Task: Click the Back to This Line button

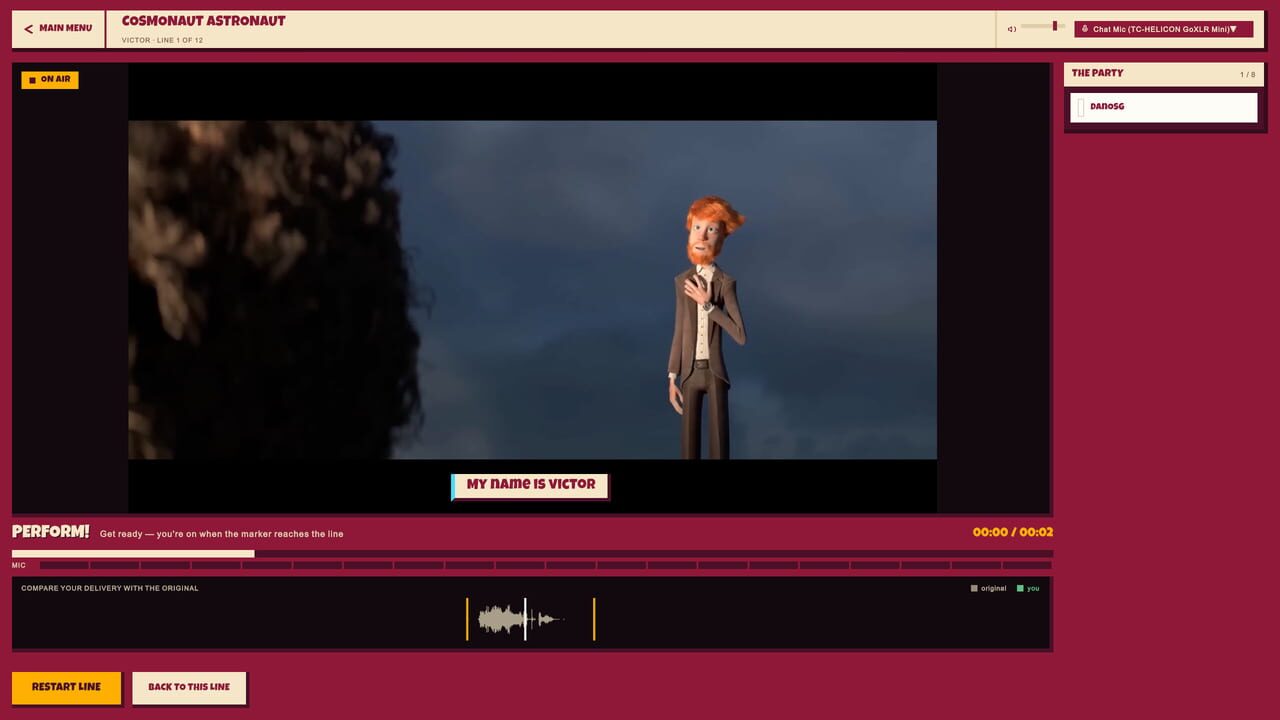Action: point(189,688)
